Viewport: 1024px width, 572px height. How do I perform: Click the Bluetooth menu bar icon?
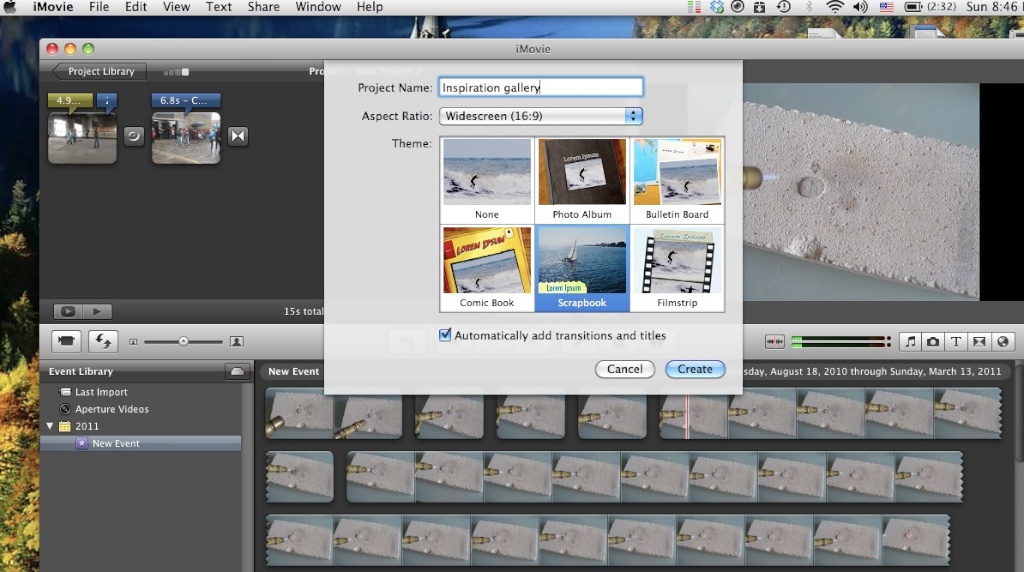pos(809,7)
